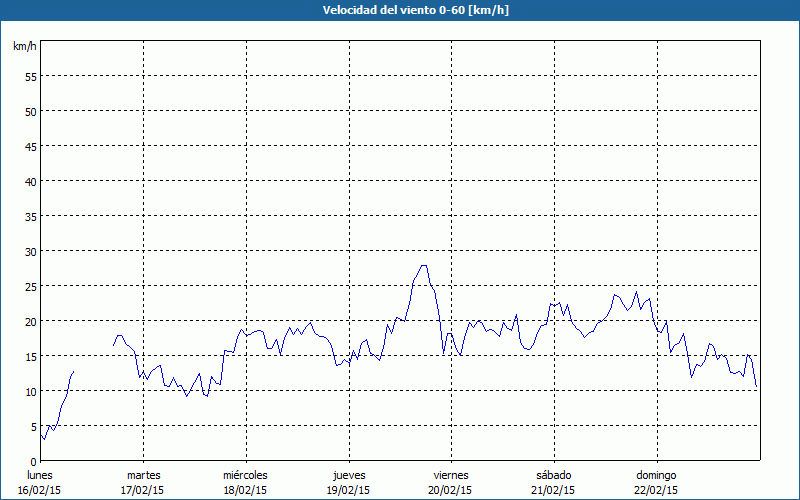Select the 50 tick label on the y-axis

[30, 111]
